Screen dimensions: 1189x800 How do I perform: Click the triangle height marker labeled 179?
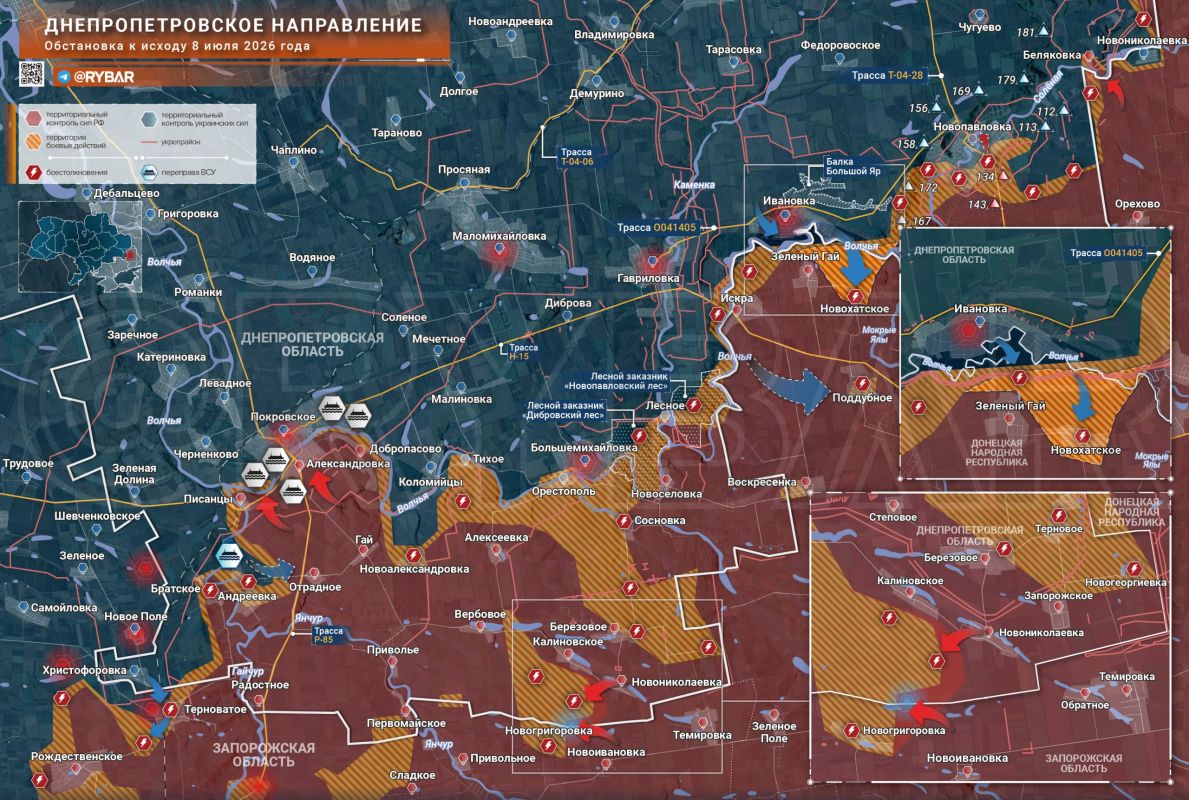pos(1024,80)
